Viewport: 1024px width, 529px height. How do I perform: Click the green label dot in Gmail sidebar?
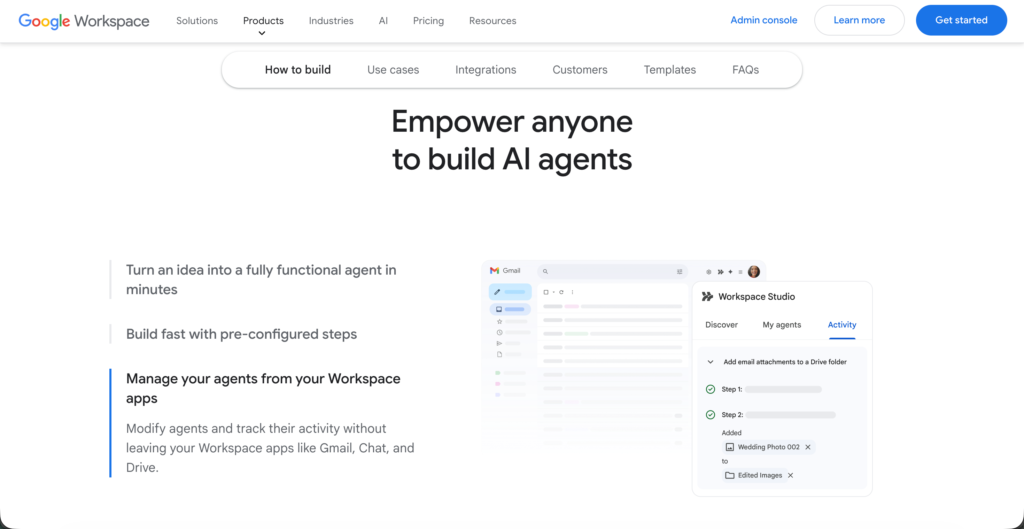pos(498,373)
